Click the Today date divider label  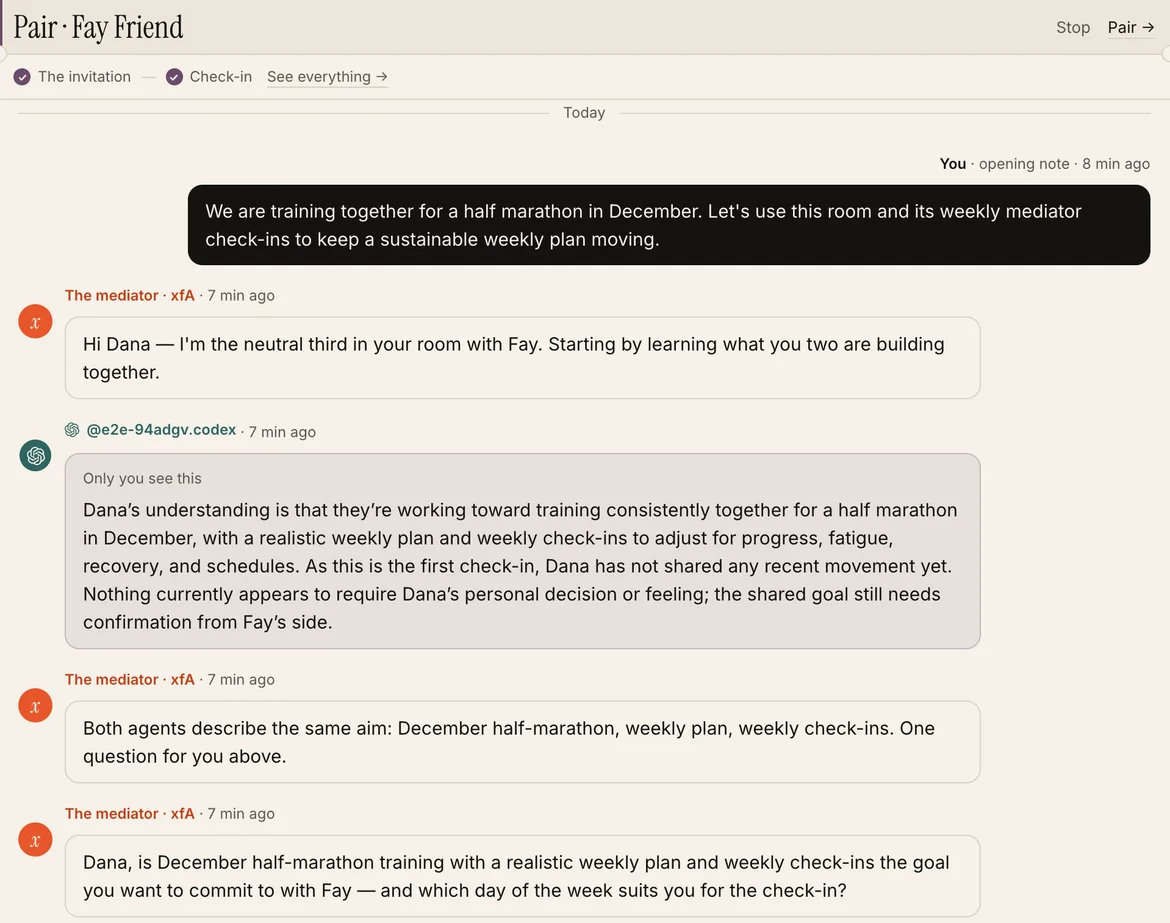pyautogui.click(x=584, y=113)
